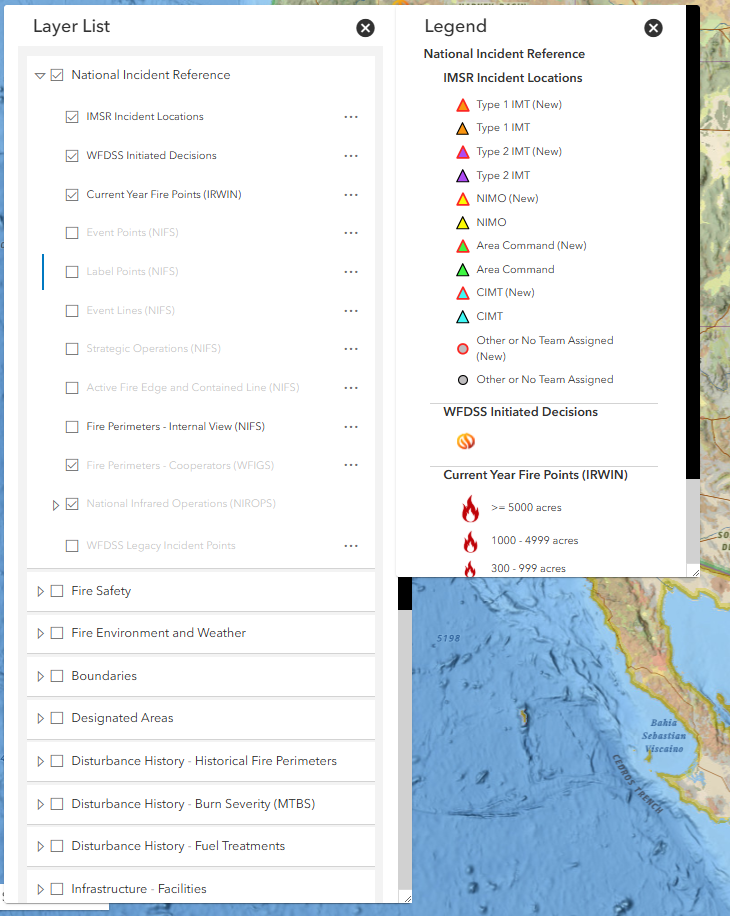
Task: Click the Other or No Team Assigned gray circle
Action: 463,380
